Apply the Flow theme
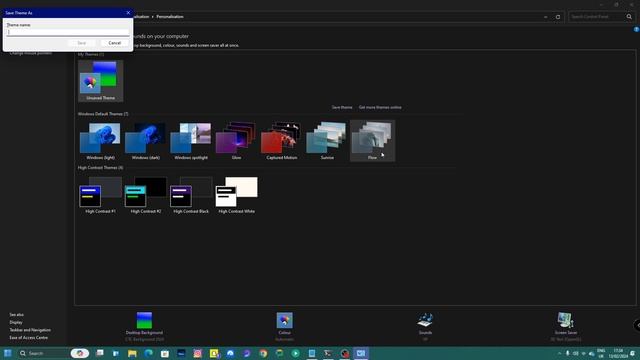 coord(372,141)
